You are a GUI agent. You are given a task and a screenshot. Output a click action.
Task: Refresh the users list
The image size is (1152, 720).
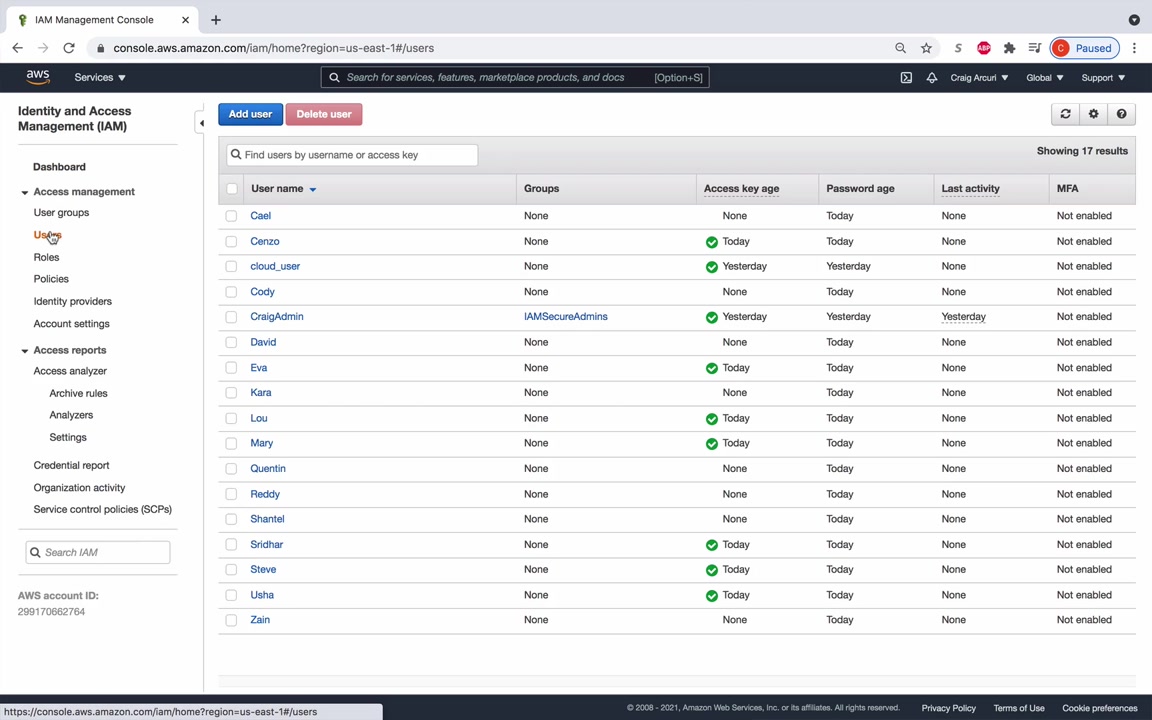point(1065,114)
